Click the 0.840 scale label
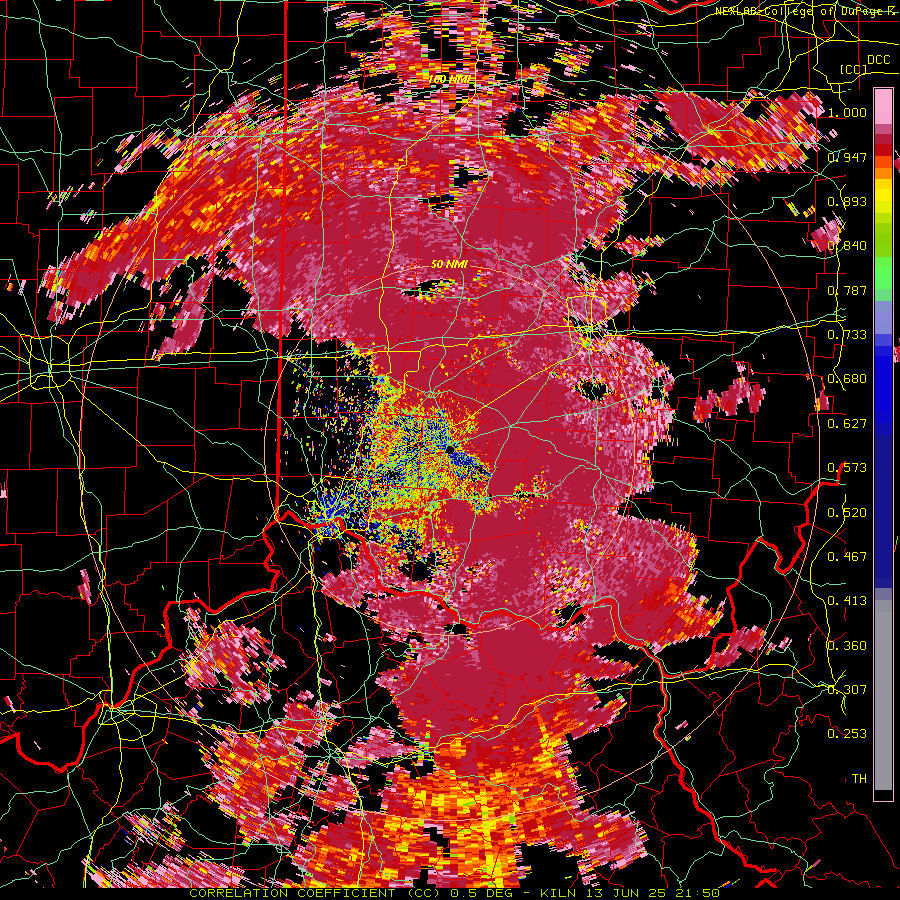900x900 pixels. click(847, 246)
